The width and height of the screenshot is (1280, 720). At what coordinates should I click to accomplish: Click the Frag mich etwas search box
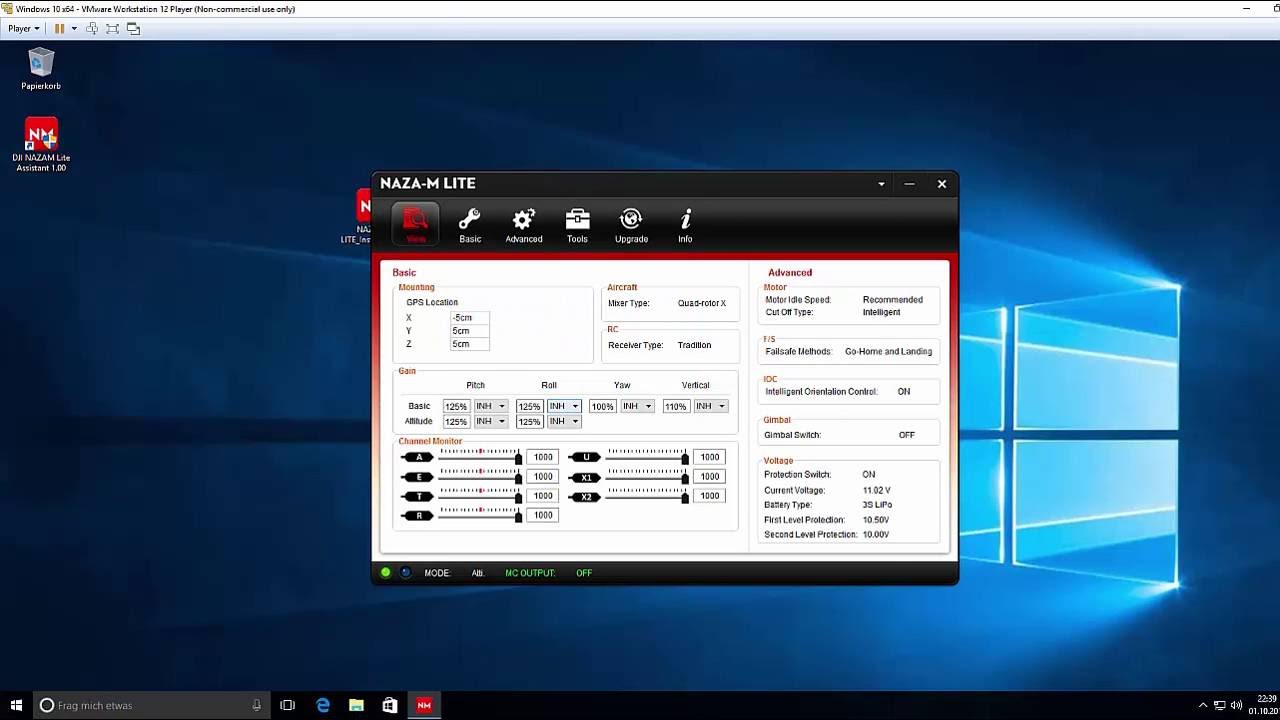pyautogui.click(x=151, y=705)
